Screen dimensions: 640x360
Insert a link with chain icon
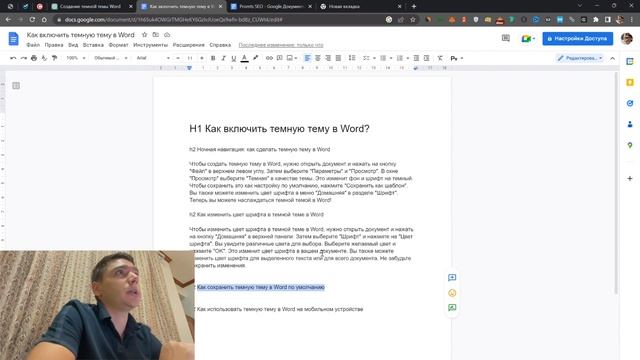pos(269,58)
